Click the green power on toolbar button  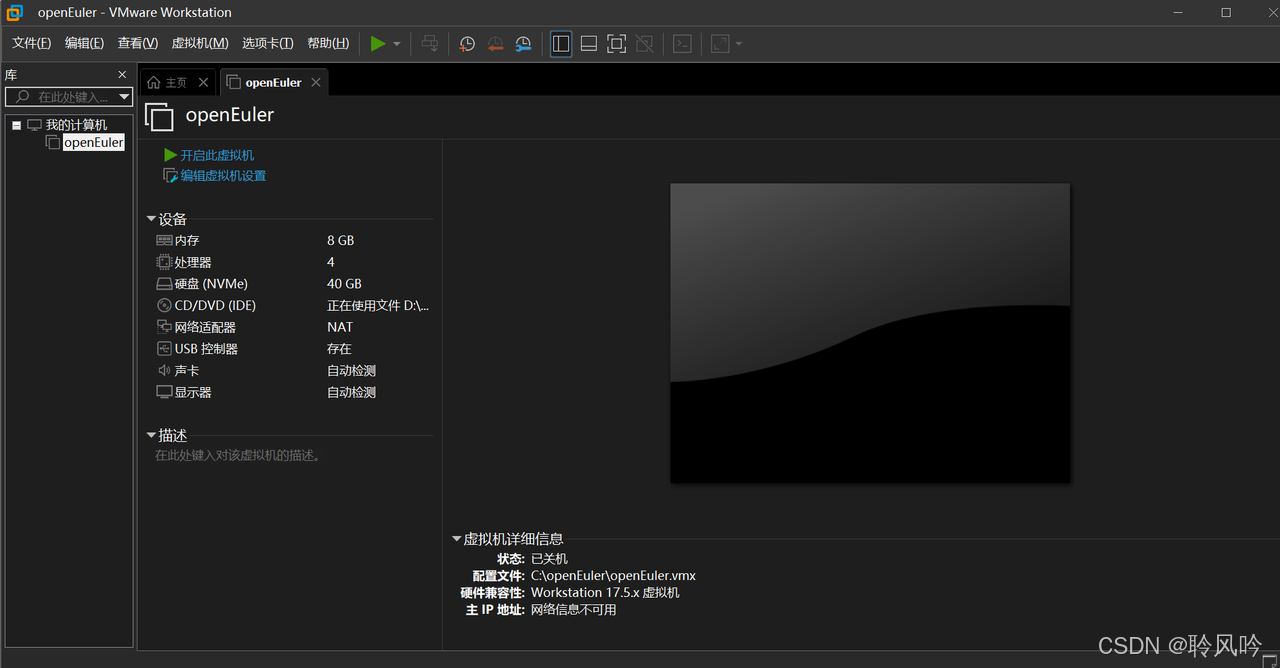click(x=378, y=43)
